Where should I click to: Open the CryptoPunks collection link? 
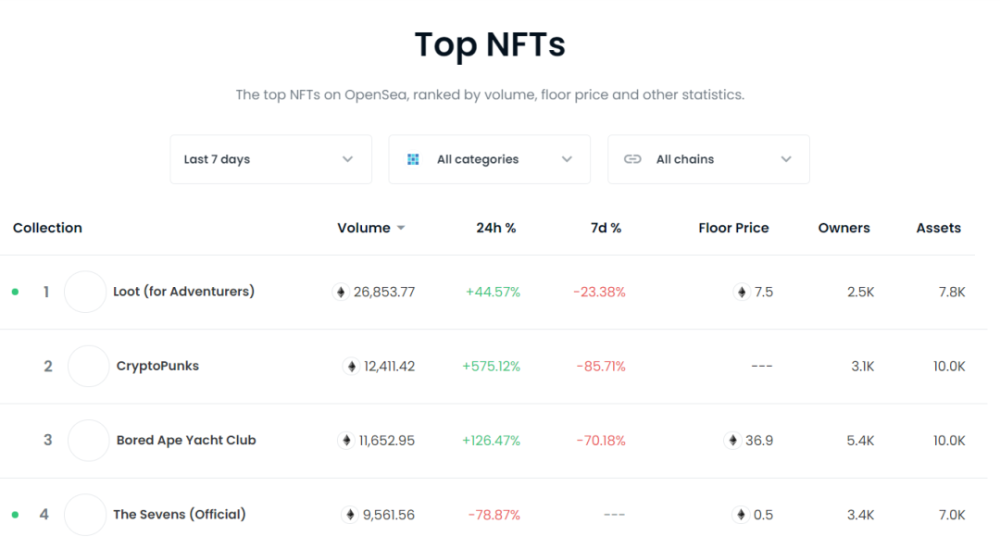tap(158, 367)
